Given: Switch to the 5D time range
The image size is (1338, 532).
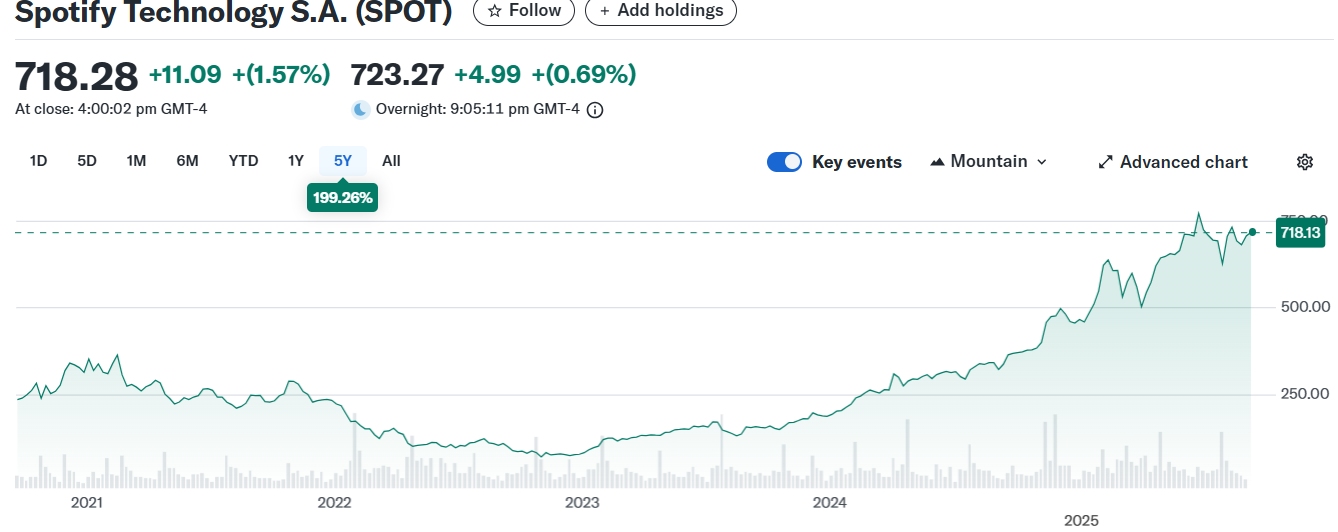Looking at the screenshot, I should coord(87,161).
